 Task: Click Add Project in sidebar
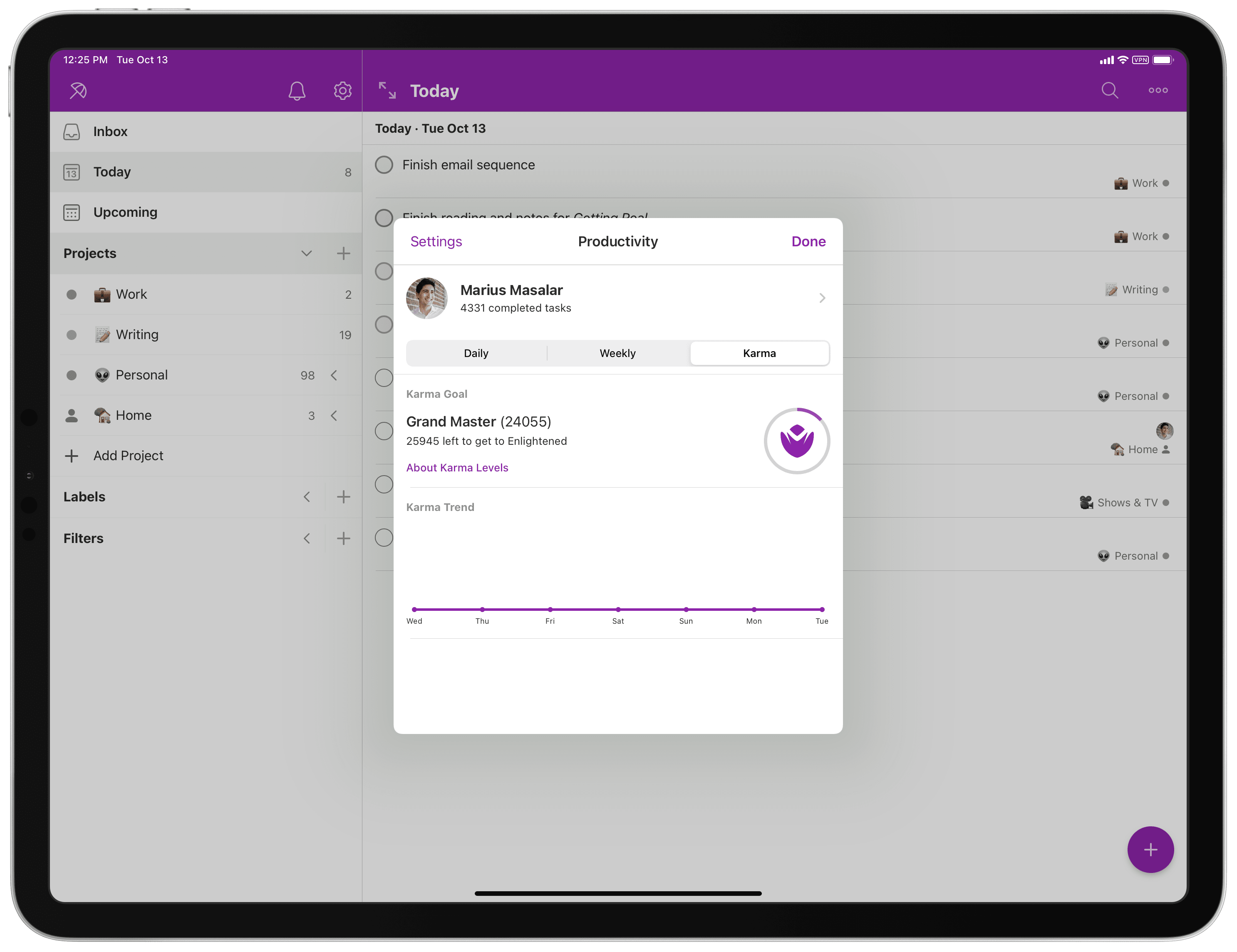206,456
